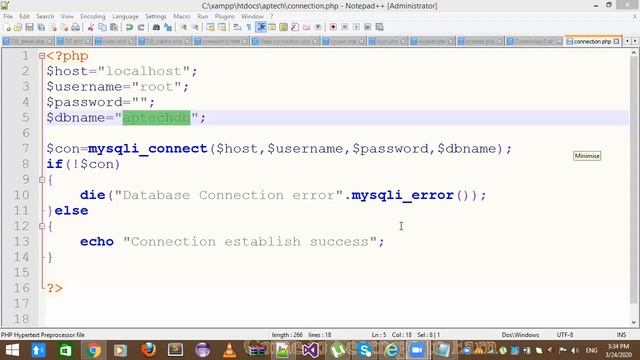Click the Paste toolbar icon
This screenshot has height=360, width=640.
tap(114, 27)
